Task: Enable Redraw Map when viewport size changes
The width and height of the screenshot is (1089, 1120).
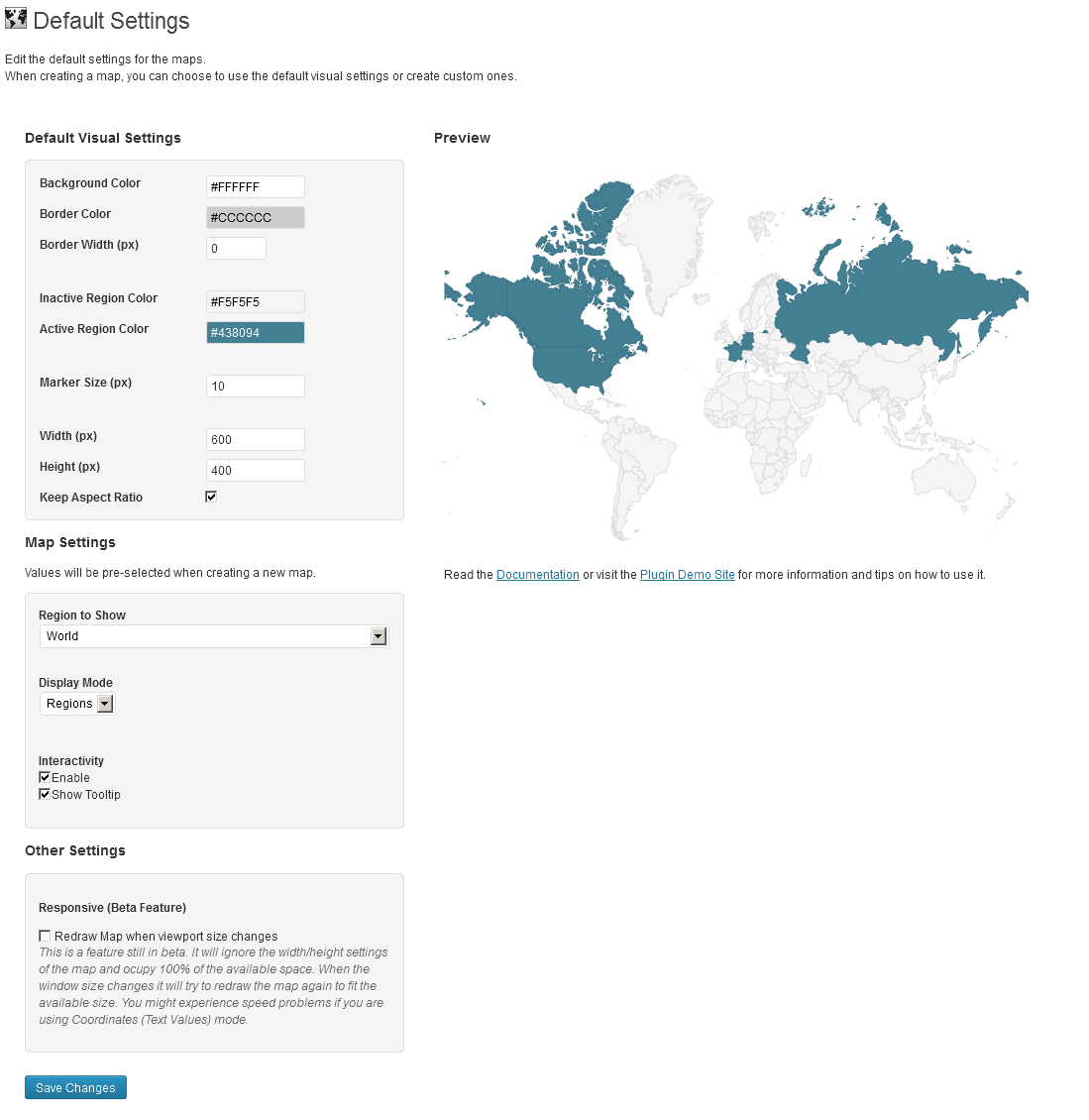Action: [45, 936]
